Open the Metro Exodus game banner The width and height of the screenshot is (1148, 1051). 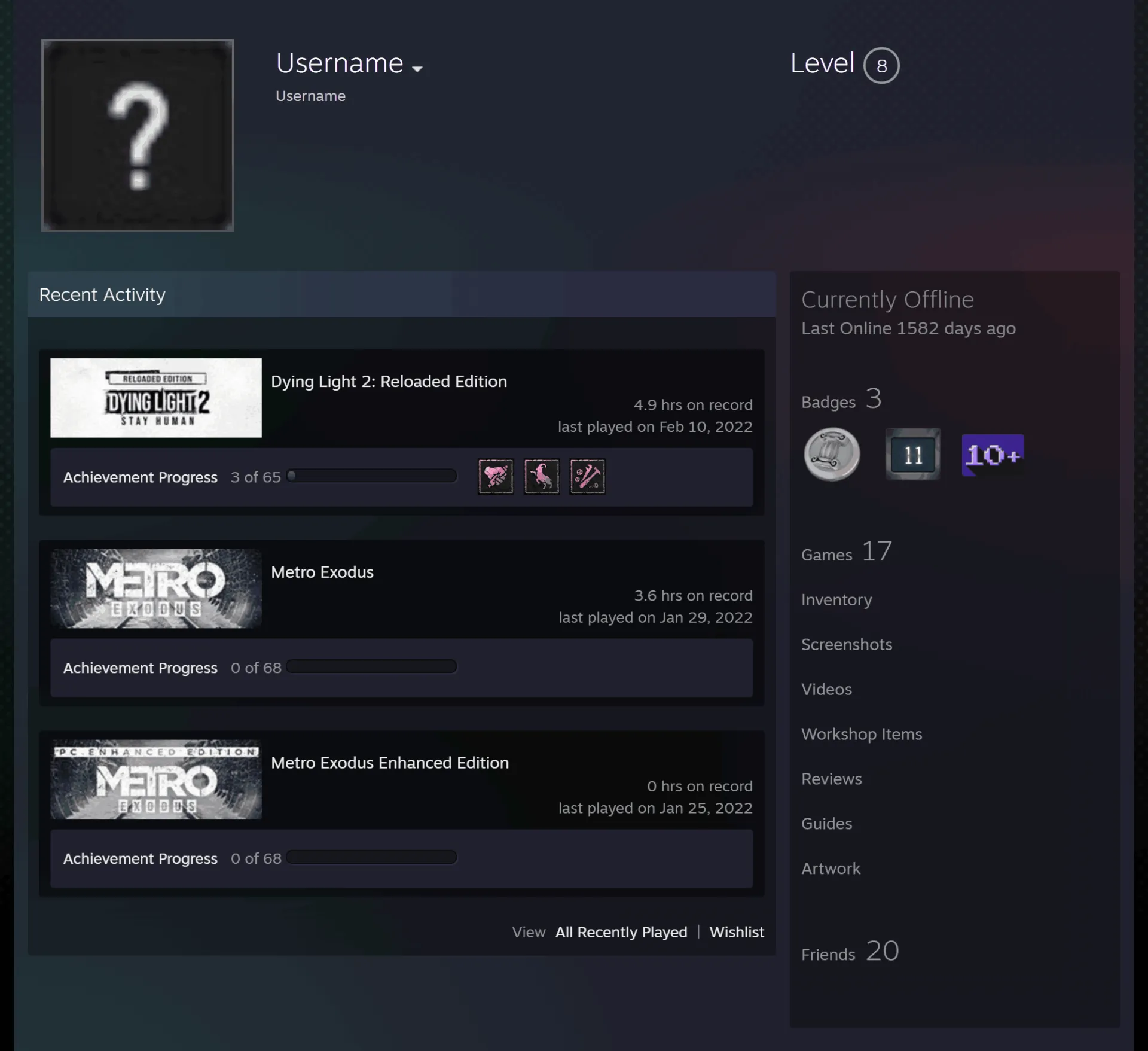pos(156,589)
